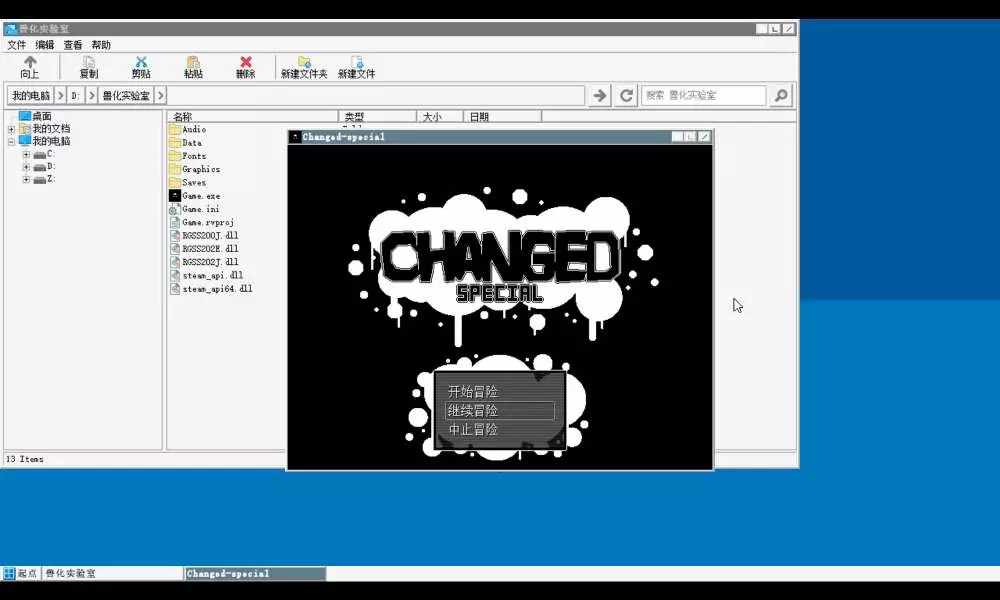Click the 搜索 兽化实验室 search field
Screen dimensions: 1000x600
pyautogui.click(x=703, y=96)
